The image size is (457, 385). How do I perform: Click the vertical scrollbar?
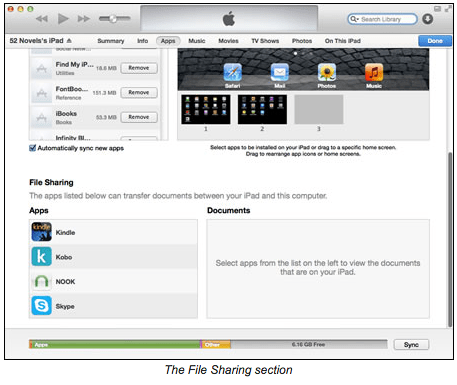coord(450,239)
